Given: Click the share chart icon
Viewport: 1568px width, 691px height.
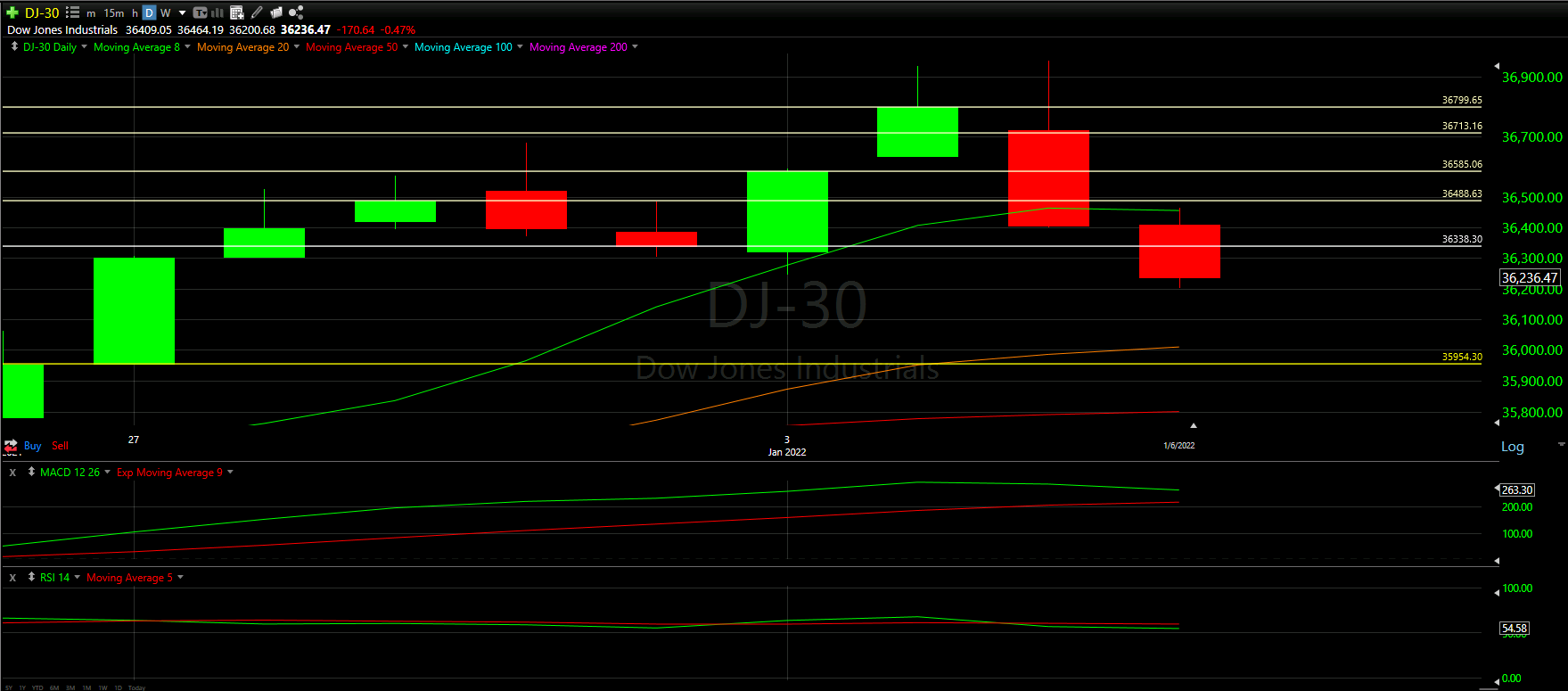Looking at the screenshot, I should coord(296,12).
